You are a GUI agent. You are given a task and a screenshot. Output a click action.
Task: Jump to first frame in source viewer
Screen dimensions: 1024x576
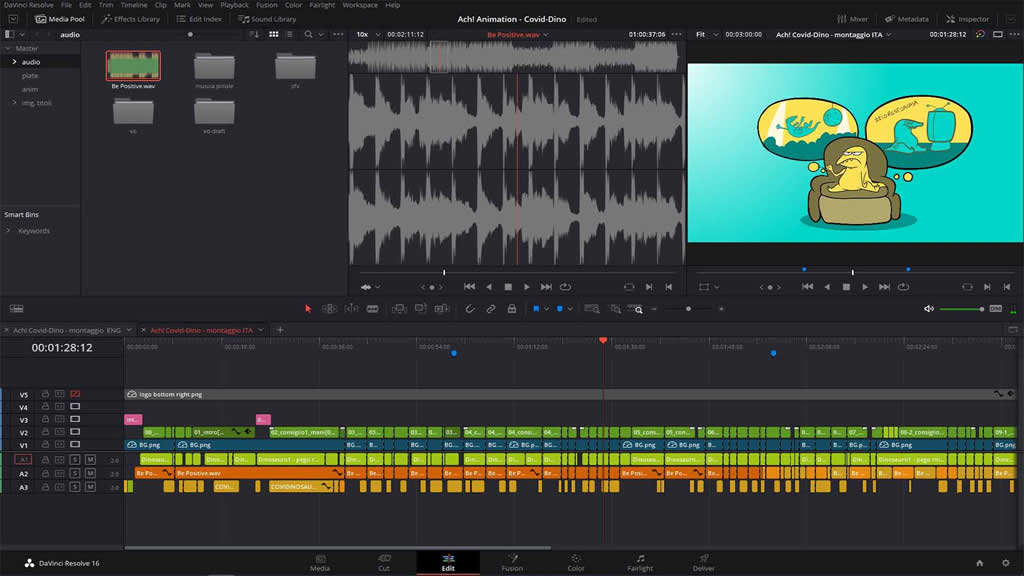(469, 287)
